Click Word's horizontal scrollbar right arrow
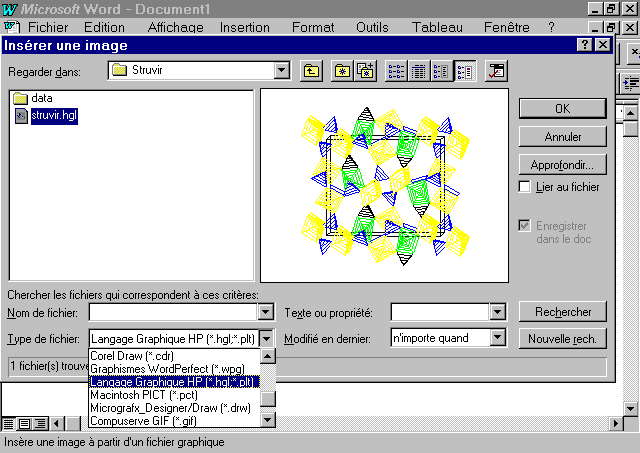 616,424
